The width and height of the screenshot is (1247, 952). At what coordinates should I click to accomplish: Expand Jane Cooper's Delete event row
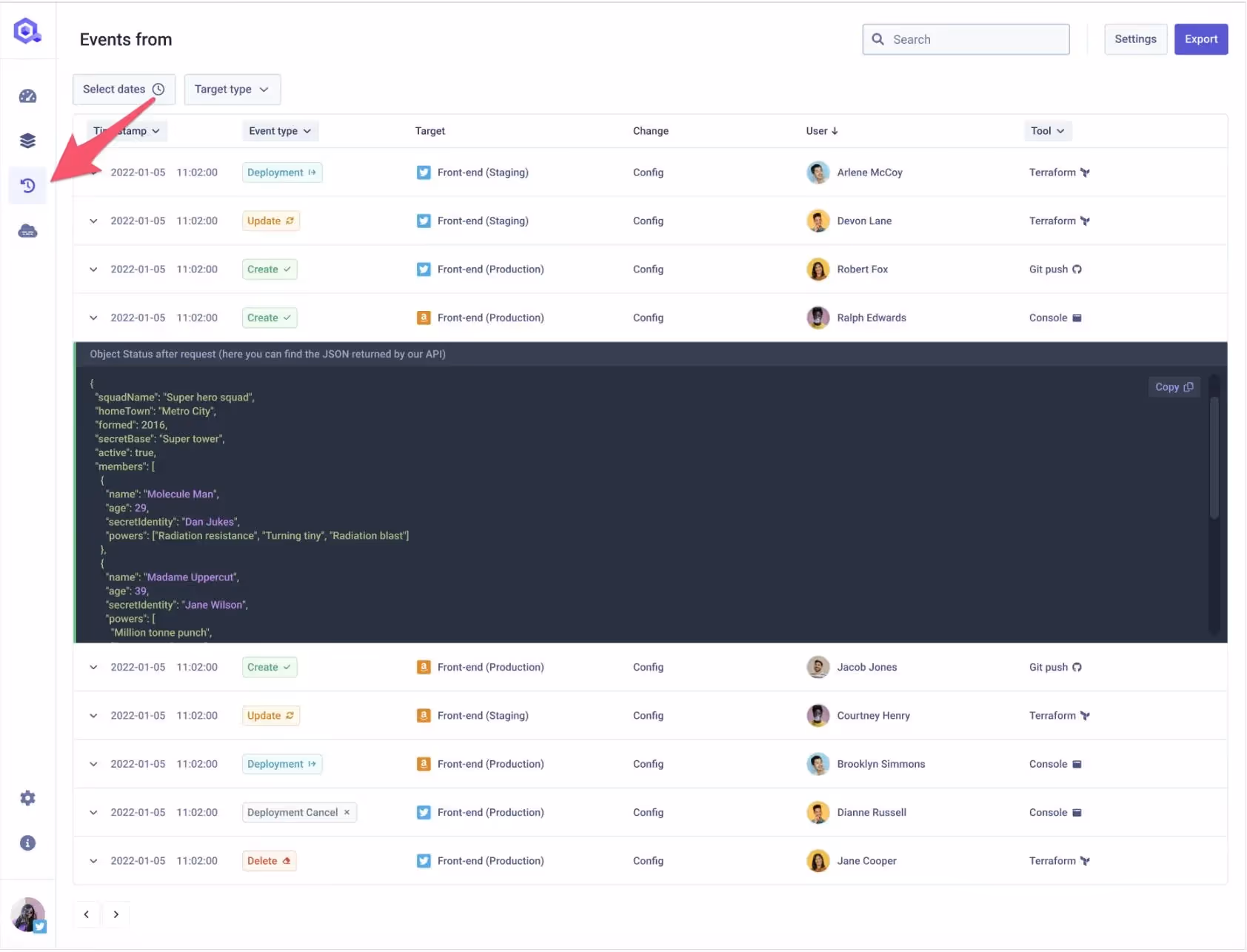pyautogui.click(x=93, y=860)
